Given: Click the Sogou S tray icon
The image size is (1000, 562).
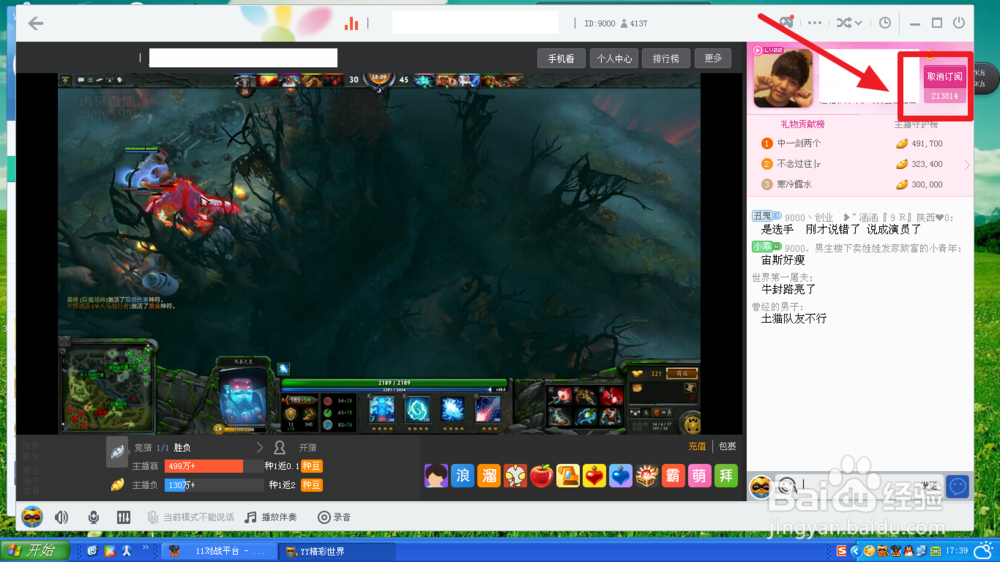Looking at the screenshot, I should 841,551.
